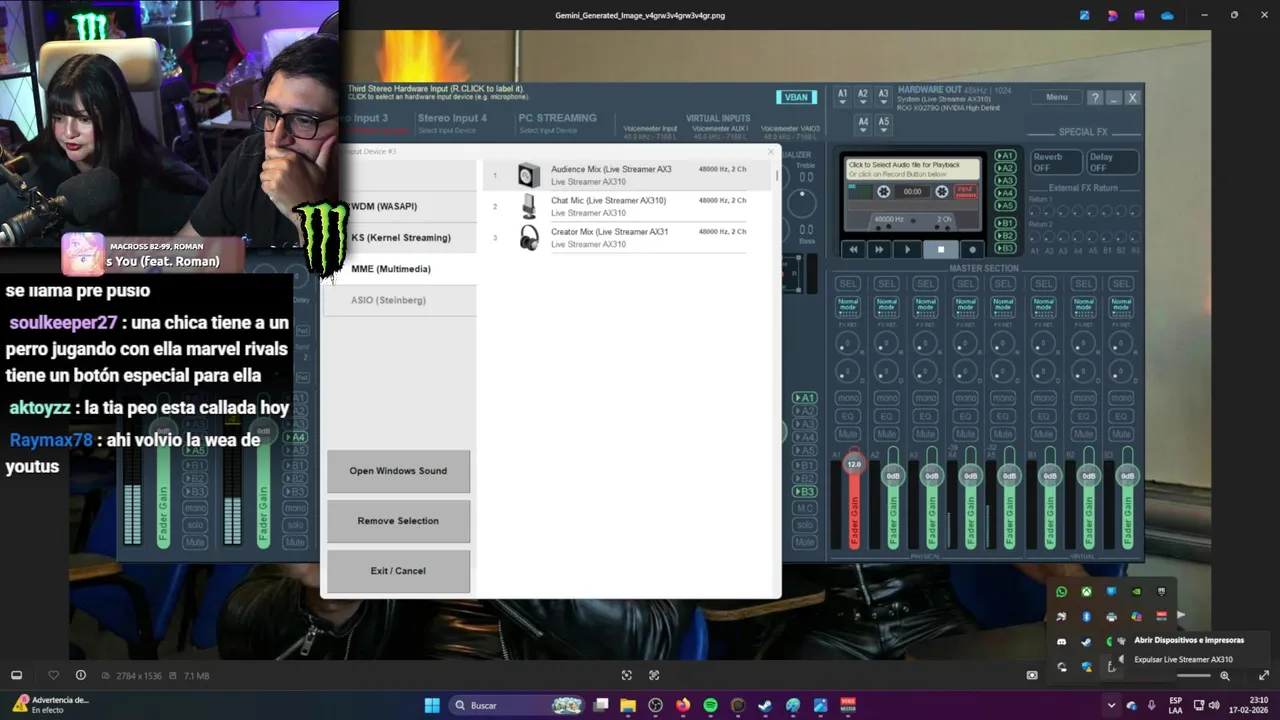Open Hardware Out A1 device dropdown
This screenshot has height=720, width=1280.
click(x=842, y=97)
